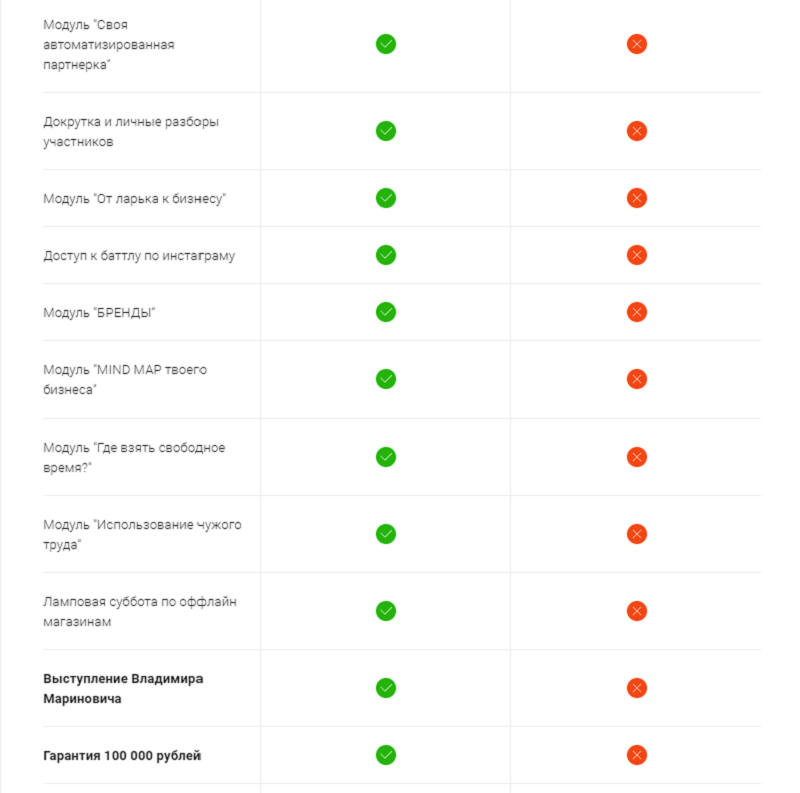This screenshot has height=793, width=800.
Task: Click green checkmark for 'Своя автоматизированная партнерка' row
Action: (386, 44)
